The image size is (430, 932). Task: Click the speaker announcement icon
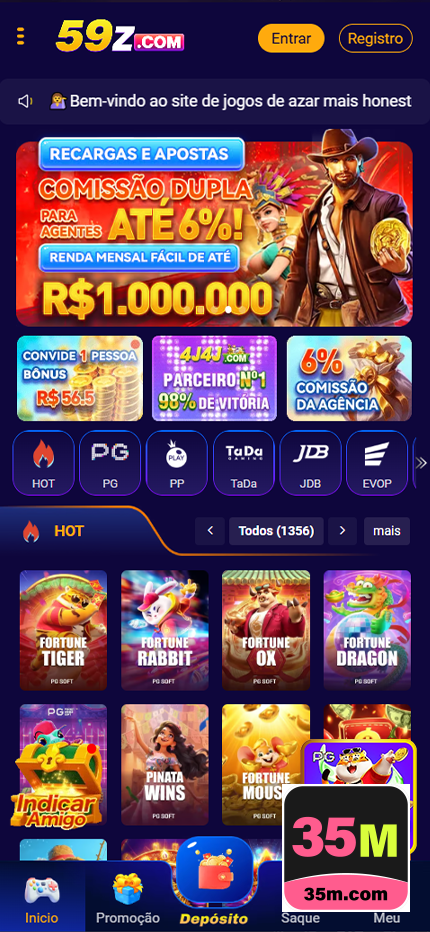point(25,102)
